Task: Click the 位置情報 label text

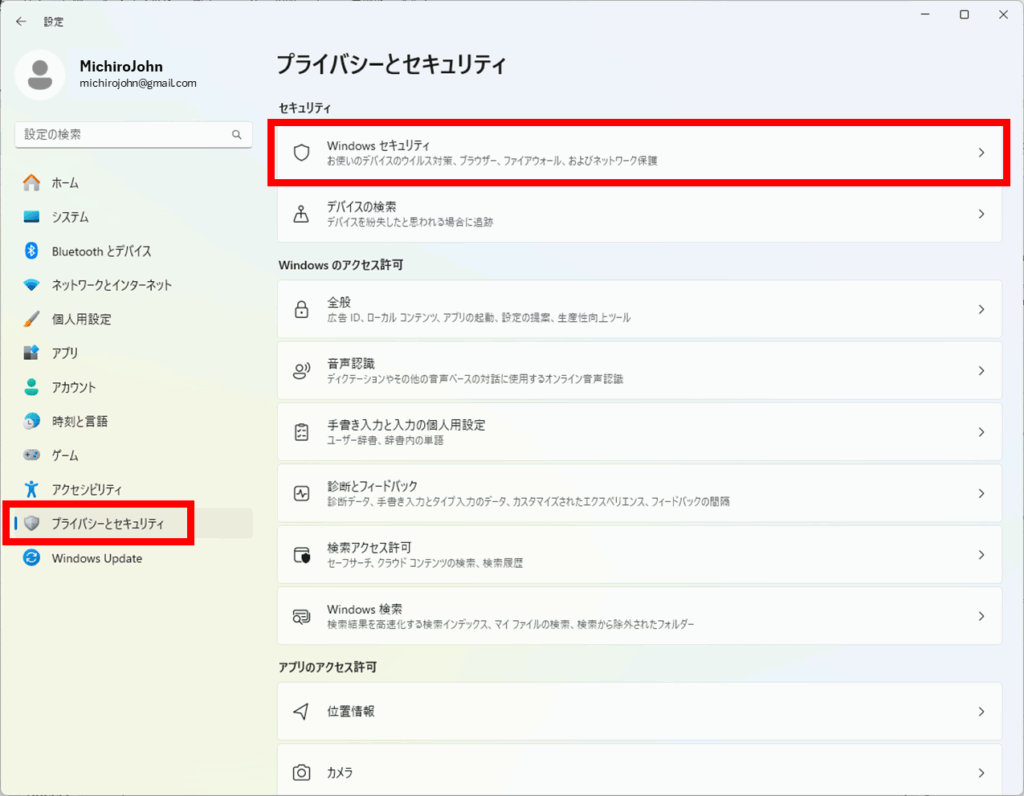Action: pos(351,711)
